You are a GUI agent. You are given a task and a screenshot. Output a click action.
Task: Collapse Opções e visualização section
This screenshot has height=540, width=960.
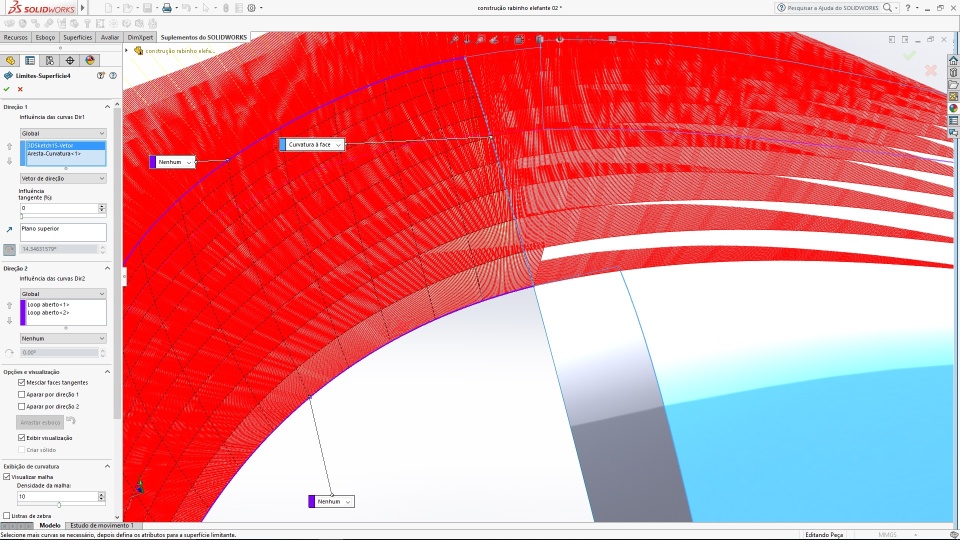click(x=107, y=372)
